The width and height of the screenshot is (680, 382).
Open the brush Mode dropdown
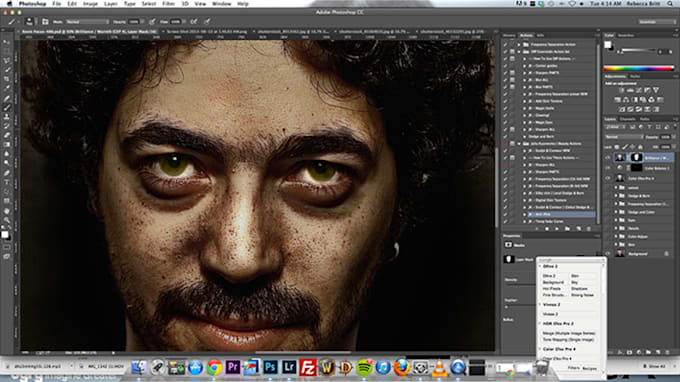87,22
